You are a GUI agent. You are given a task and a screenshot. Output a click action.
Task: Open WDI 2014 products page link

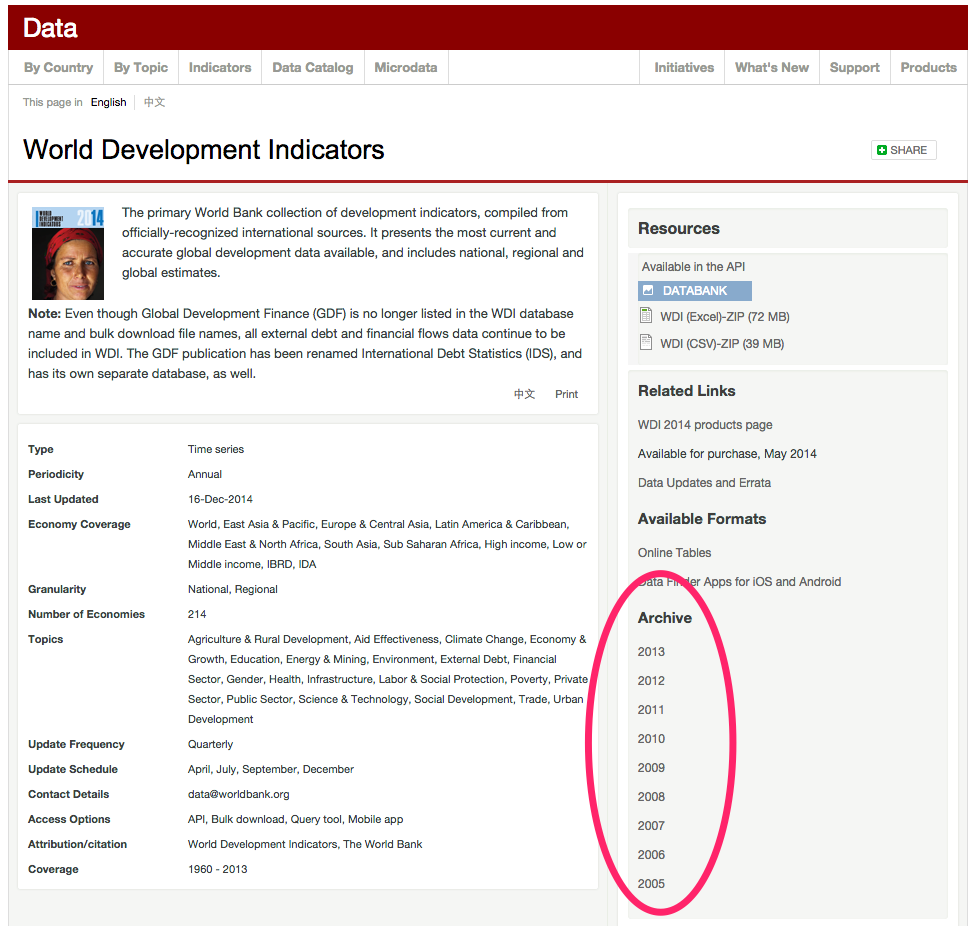click(705, 425)
